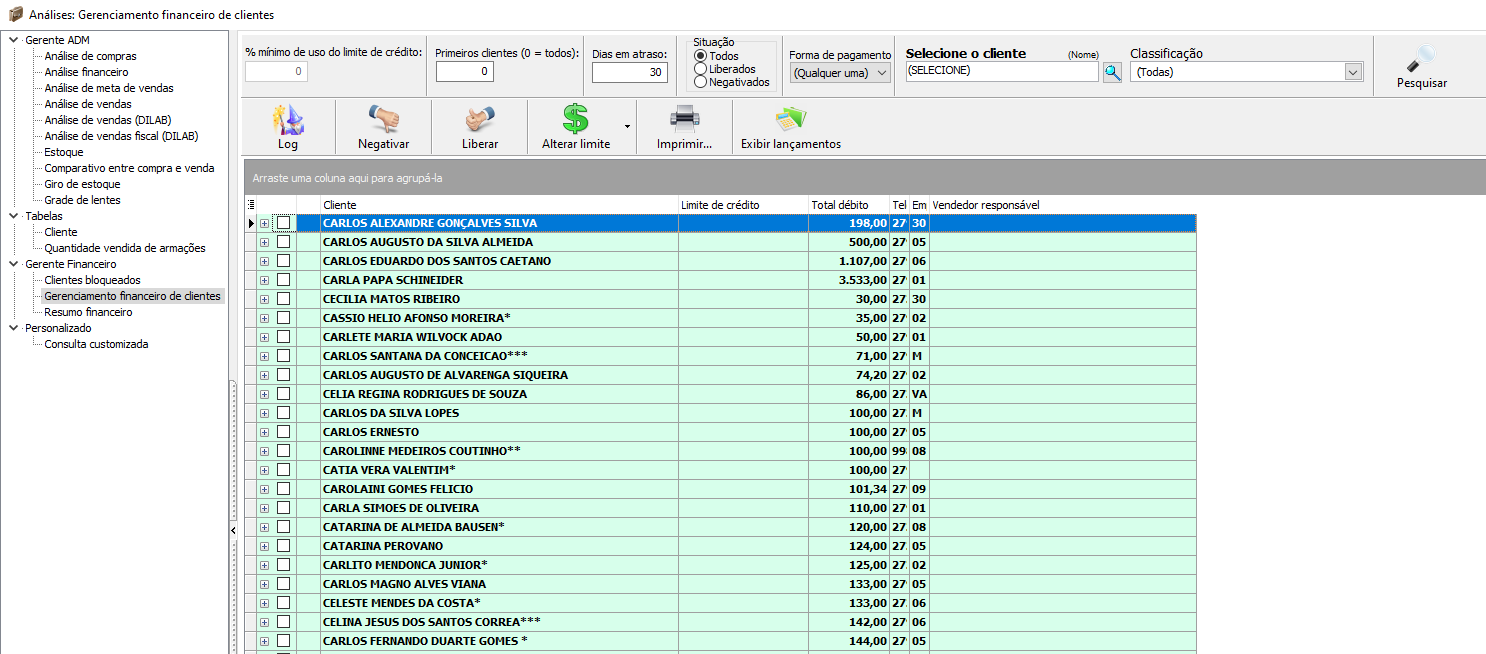
Task: Expand the Carlos Augusto da Silva Almeida row
Action: [x=264, y=242]
